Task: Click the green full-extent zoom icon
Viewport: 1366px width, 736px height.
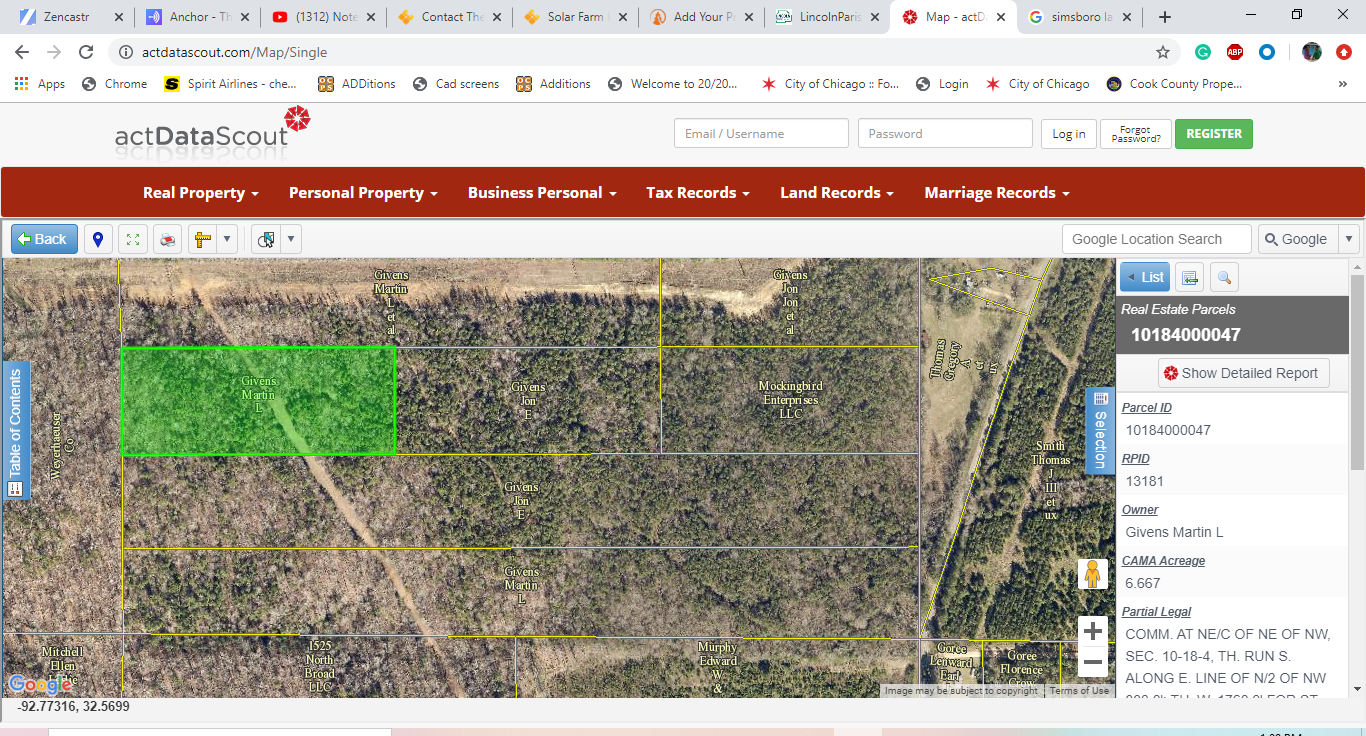Action: point(133,239)
